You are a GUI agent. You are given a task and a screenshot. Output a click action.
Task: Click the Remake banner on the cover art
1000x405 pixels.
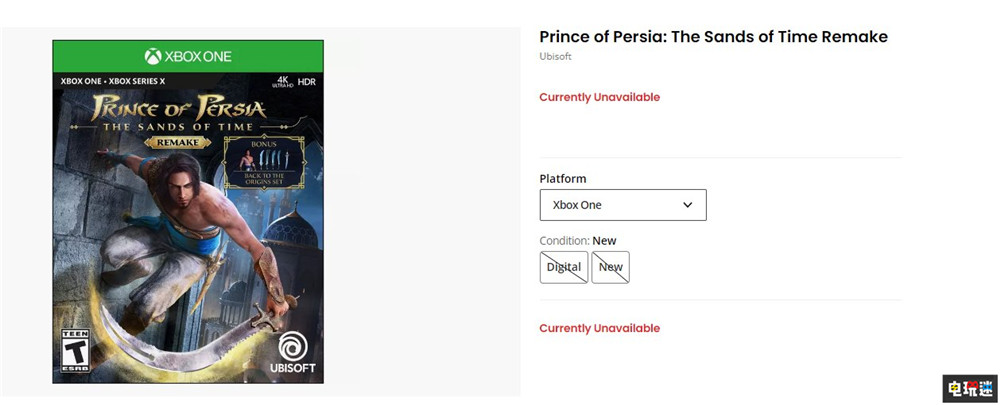tap(179, 143)
